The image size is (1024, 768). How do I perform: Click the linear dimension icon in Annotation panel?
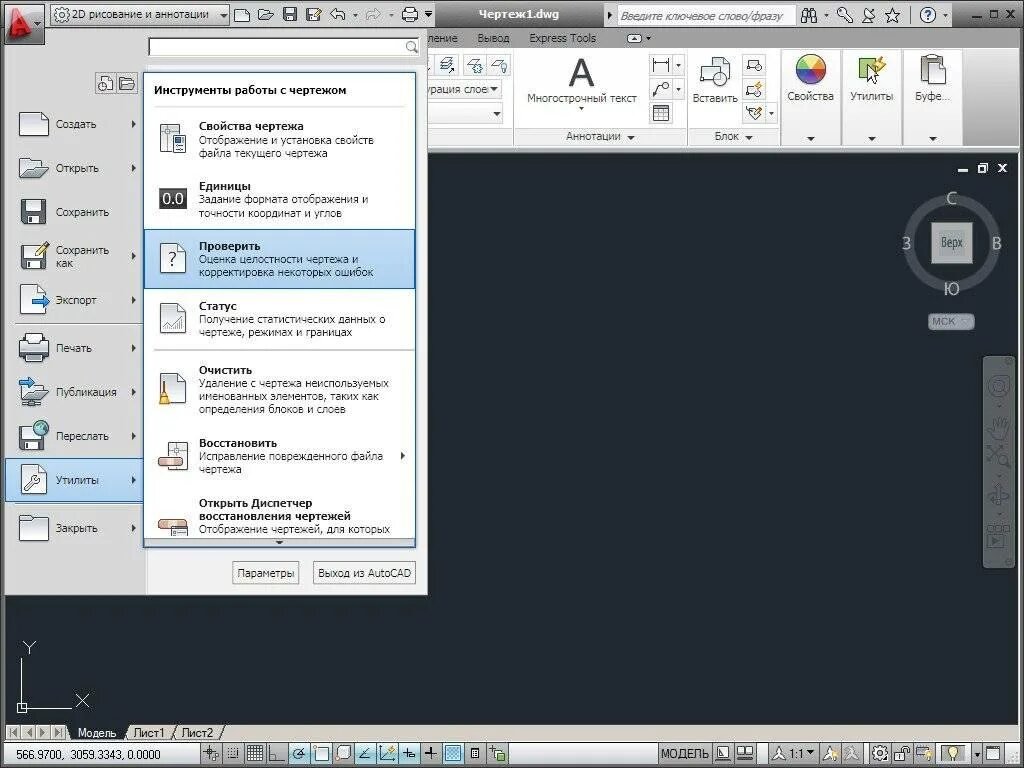(661, 65)
